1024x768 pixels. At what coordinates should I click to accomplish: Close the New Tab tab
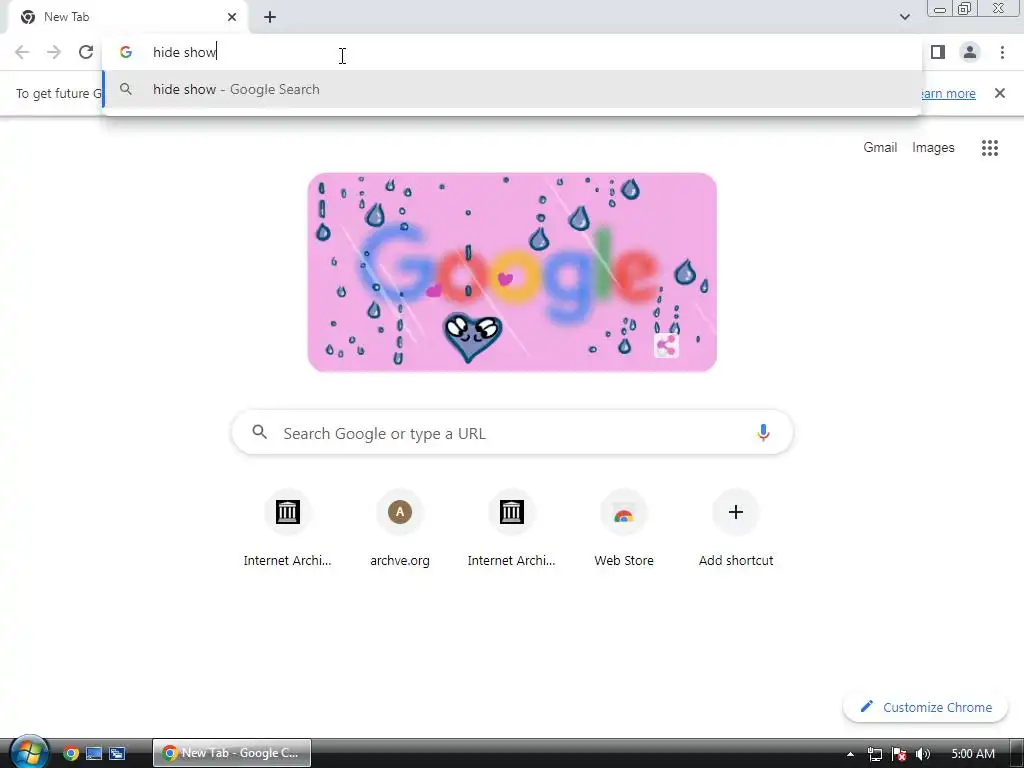click(232, 17)
